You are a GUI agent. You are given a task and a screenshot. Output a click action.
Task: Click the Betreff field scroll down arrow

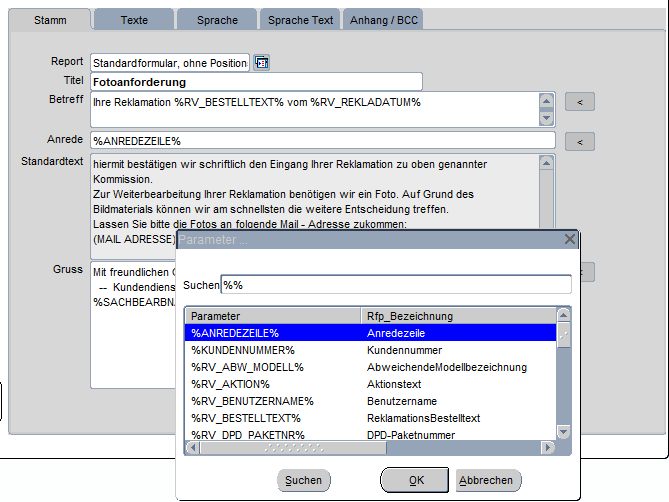[x=545, y=117]
